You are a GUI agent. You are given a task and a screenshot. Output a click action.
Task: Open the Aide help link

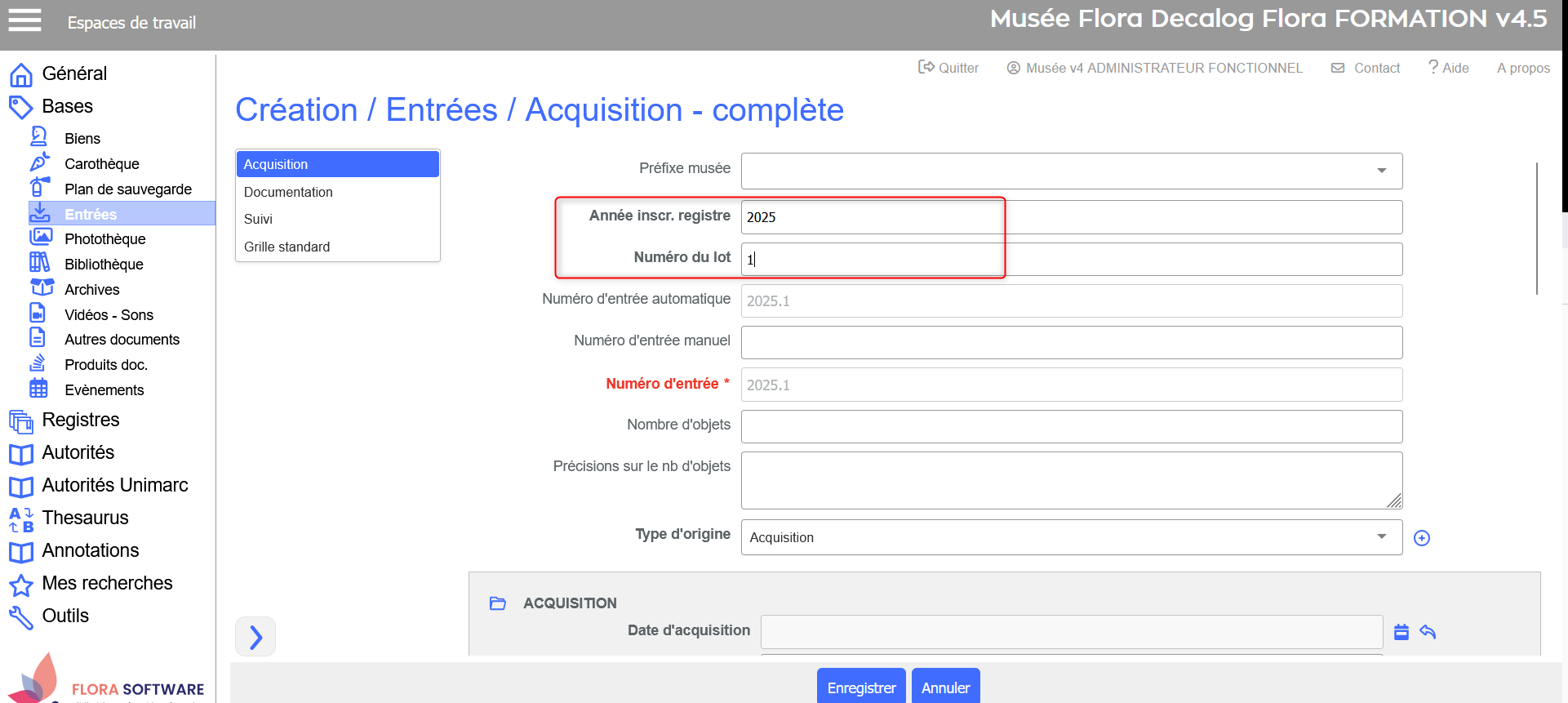pos(1449,68)
